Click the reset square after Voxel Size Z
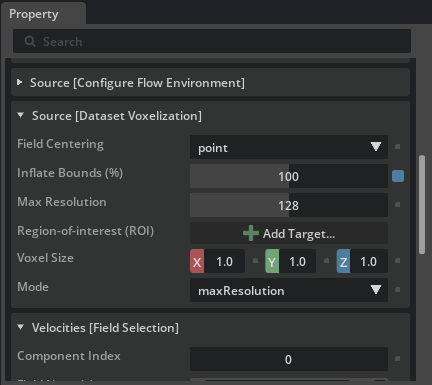The image size is (432, 385). tap(397, 261)
